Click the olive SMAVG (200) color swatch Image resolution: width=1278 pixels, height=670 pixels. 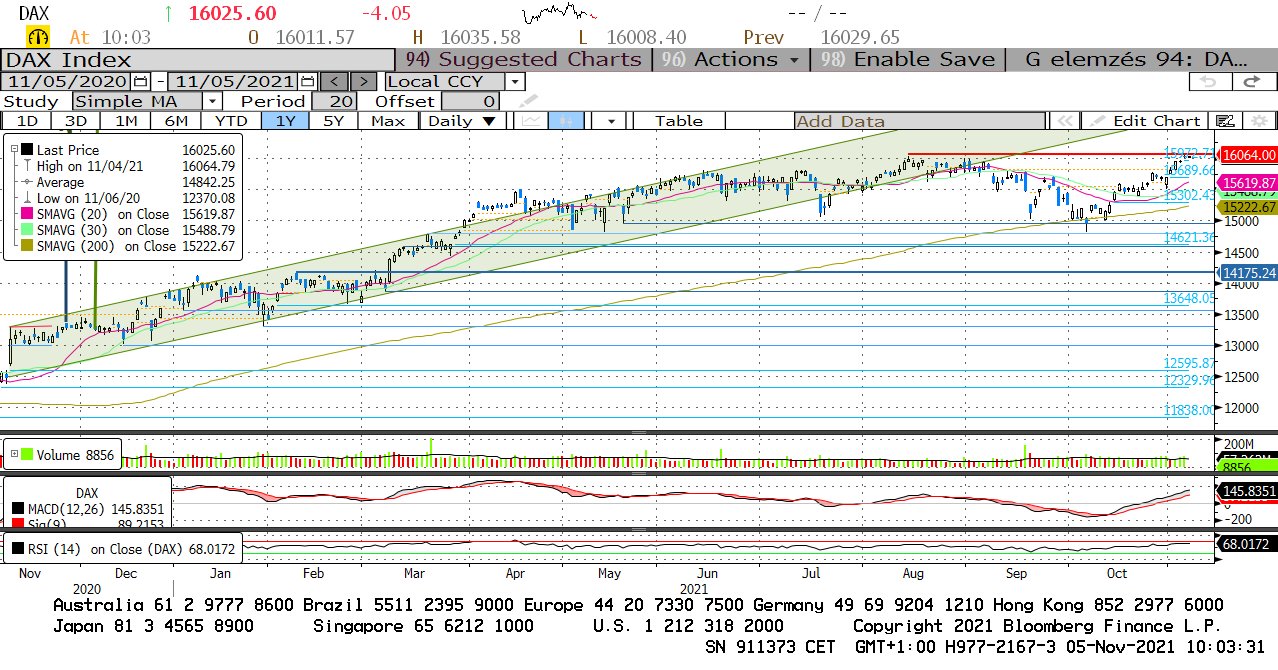pos(27,246)
